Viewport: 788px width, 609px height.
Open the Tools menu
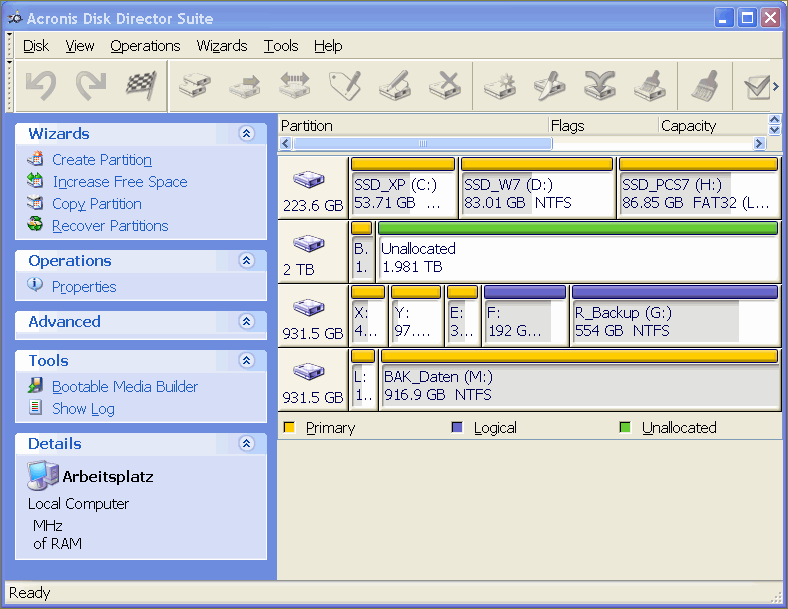pyautogui.click(x=281, y=46)
